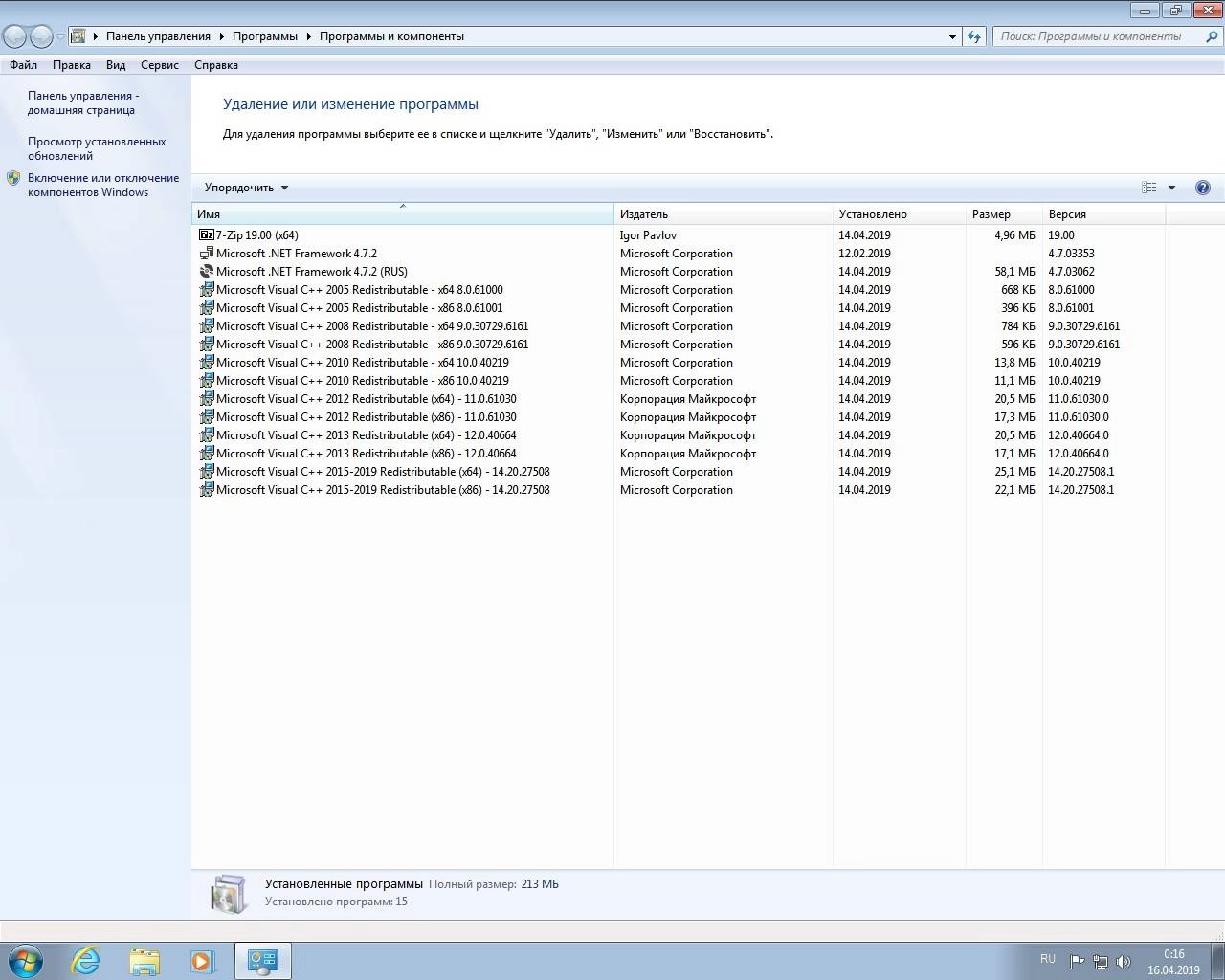Click Программы breadcrumb in address bar
Screen dimensions: 1225x980
265,36
